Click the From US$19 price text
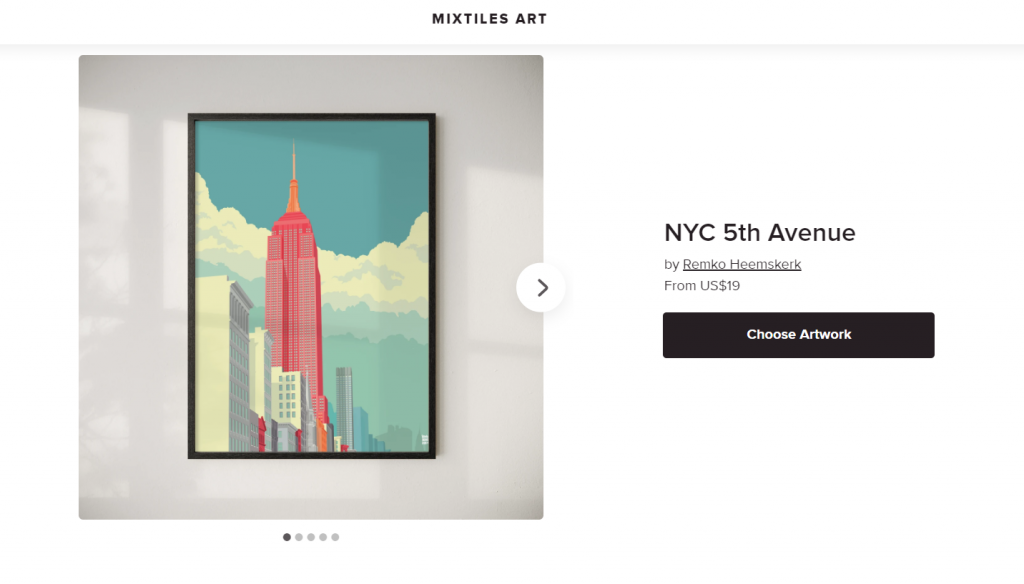This screenshot has height=584, width=1024. (x=702, y=285)
